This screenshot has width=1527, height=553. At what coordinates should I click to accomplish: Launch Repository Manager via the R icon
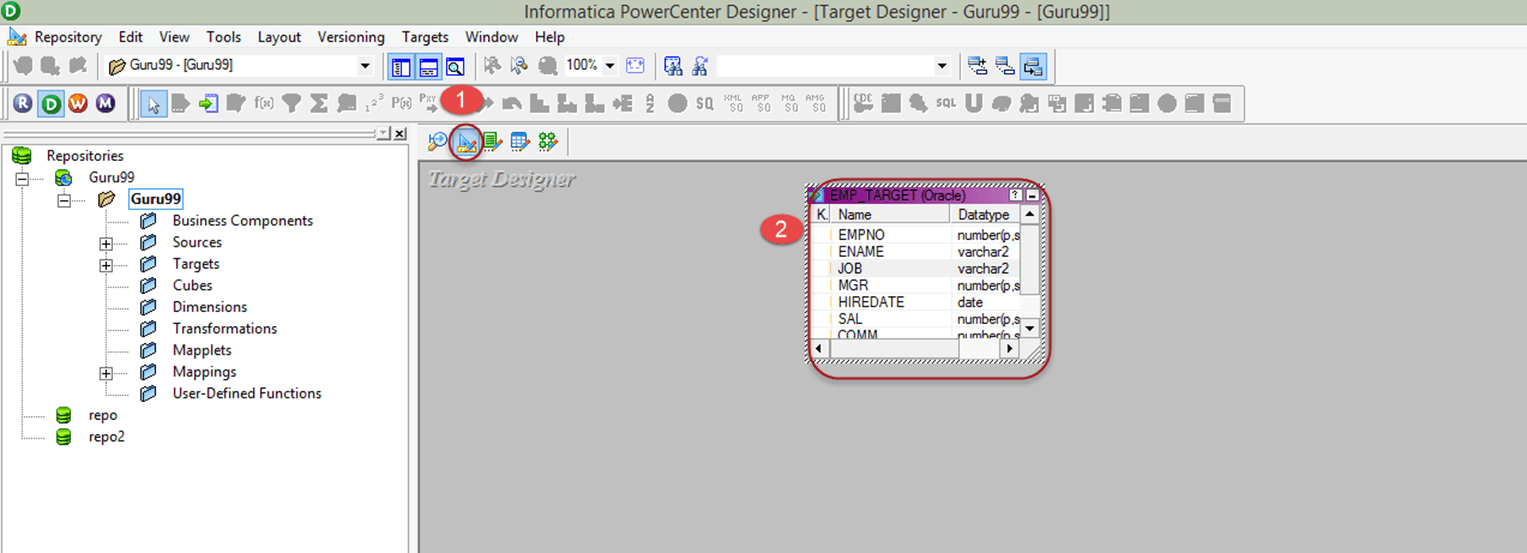(x=23, y=103)
